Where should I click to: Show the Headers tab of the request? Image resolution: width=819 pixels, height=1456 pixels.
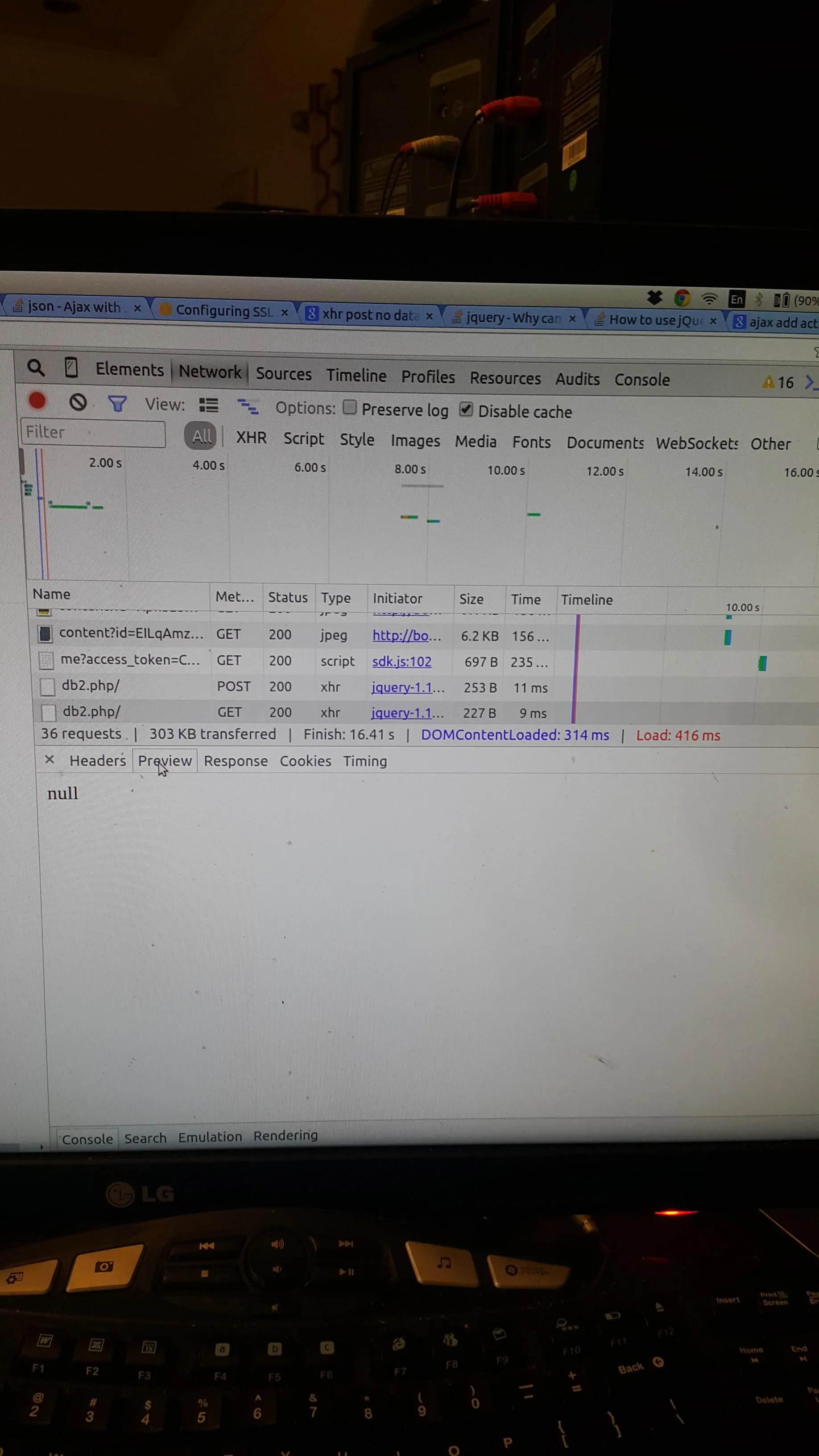[x=98, y=761]
